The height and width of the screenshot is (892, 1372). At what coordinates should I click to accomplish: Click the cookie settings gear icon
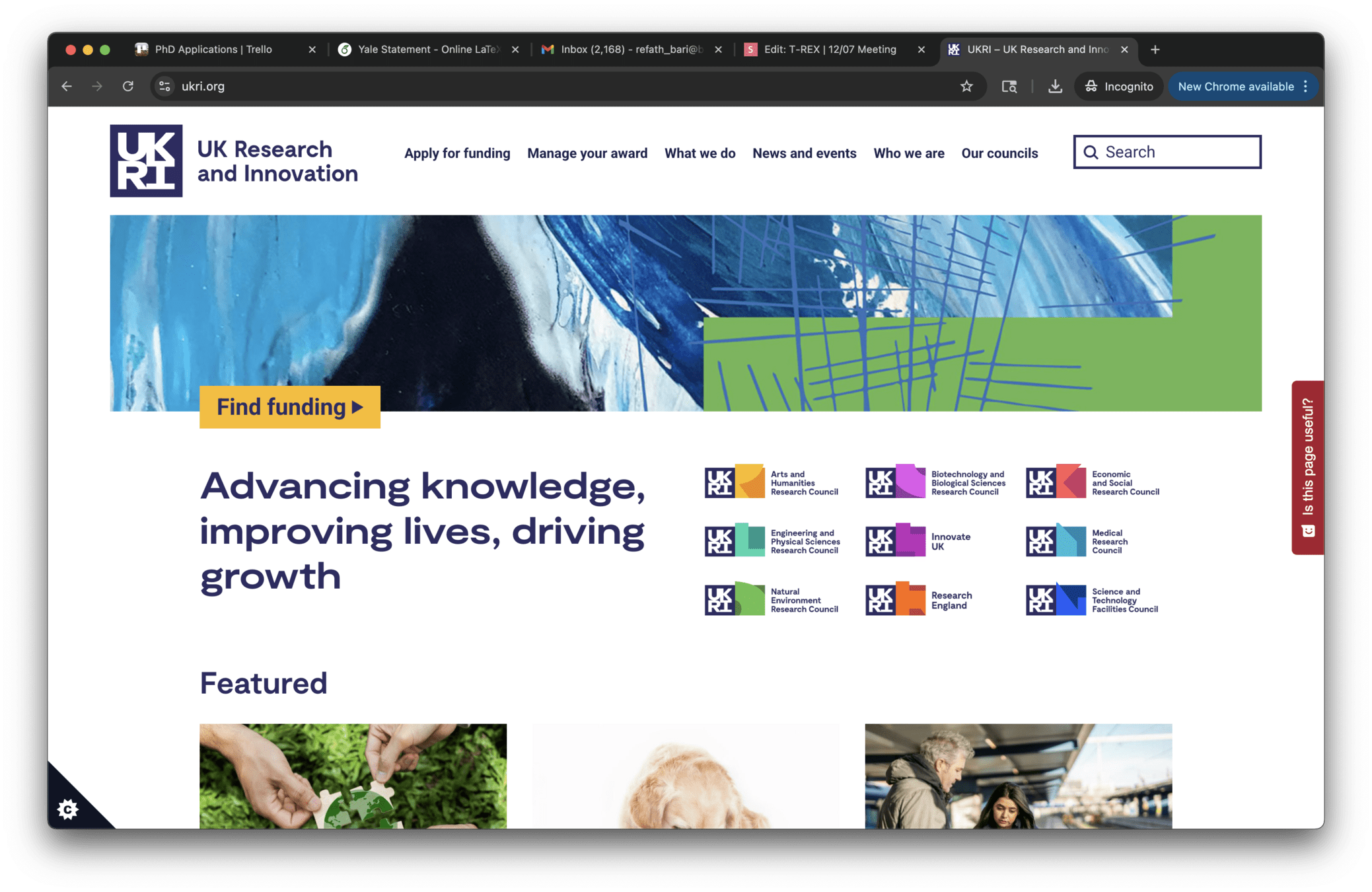point(68,809)
